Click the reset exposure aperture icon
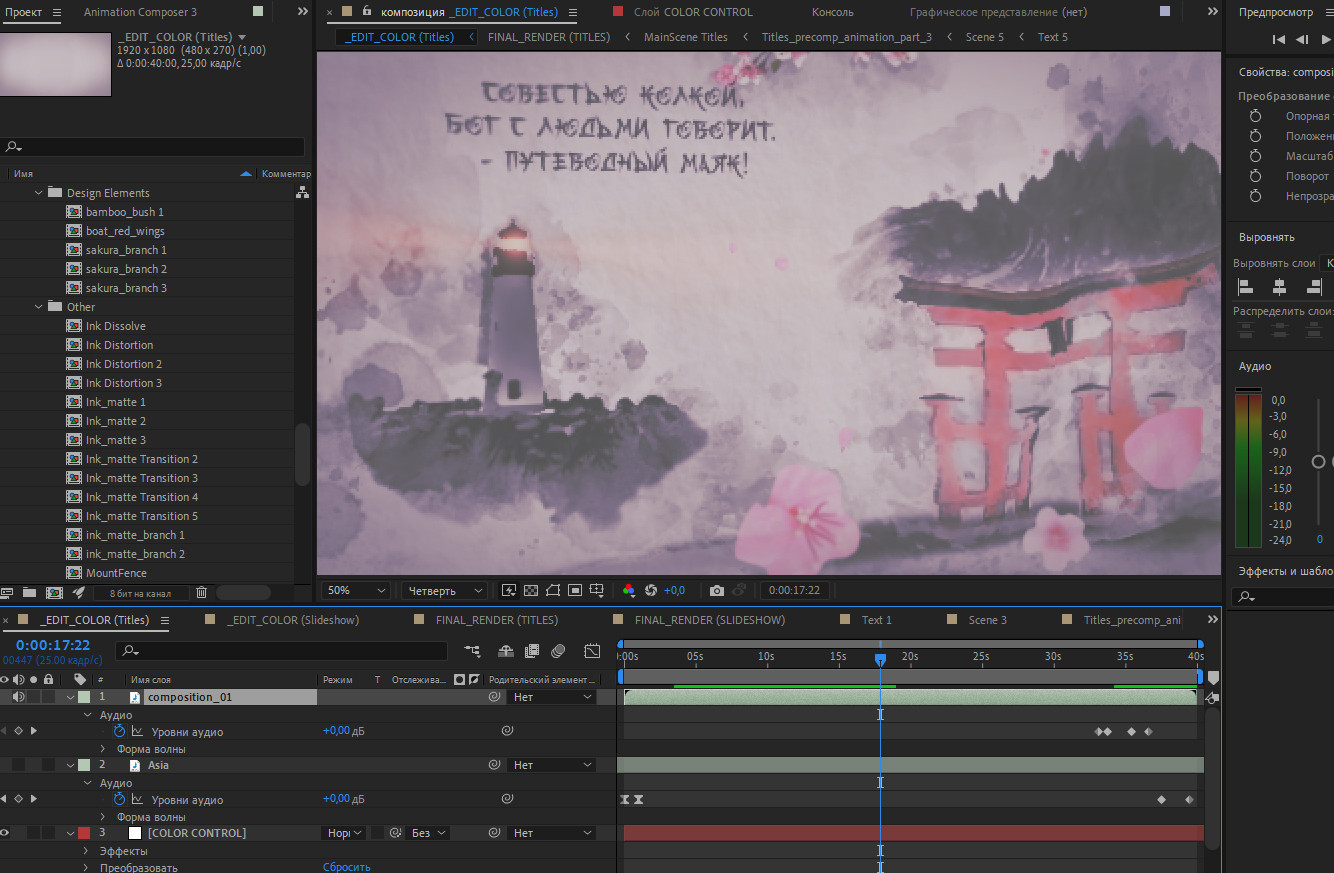The width and height of the screenshot is (1334, 873). (x=651, y=591)
